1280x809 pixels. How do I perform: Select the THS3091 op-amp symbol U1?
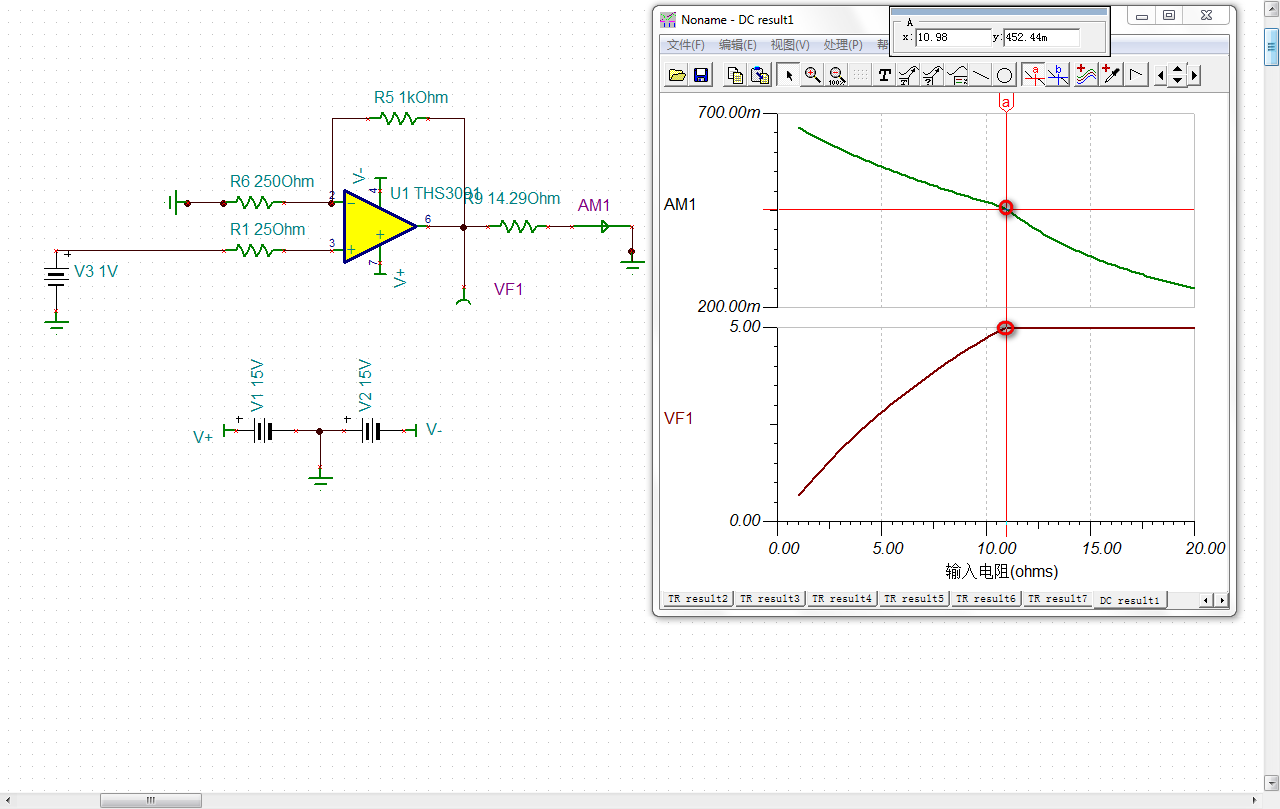click(380, 227)
